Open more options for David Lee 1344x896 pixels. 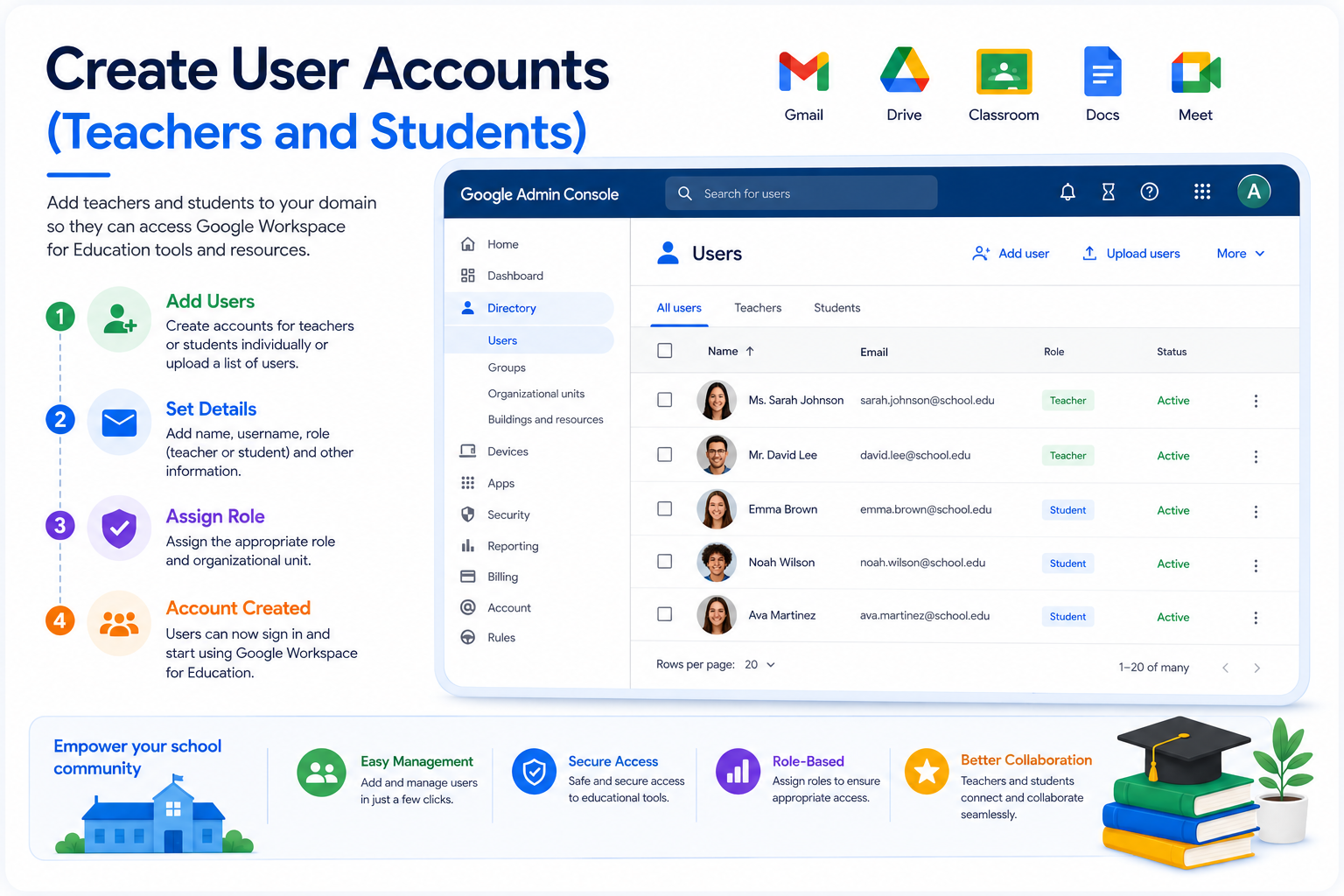pyautogui.click(x=1256, y=457)
